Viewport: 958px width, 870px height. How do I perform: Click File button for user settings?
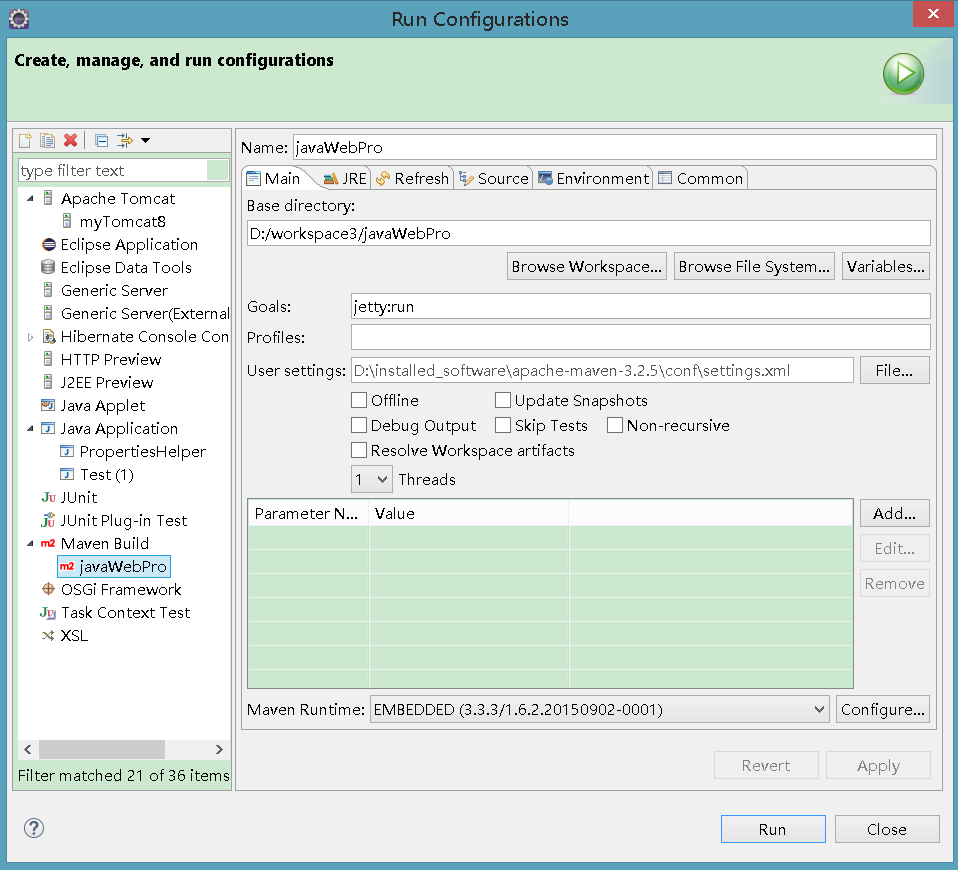[894, 370]
